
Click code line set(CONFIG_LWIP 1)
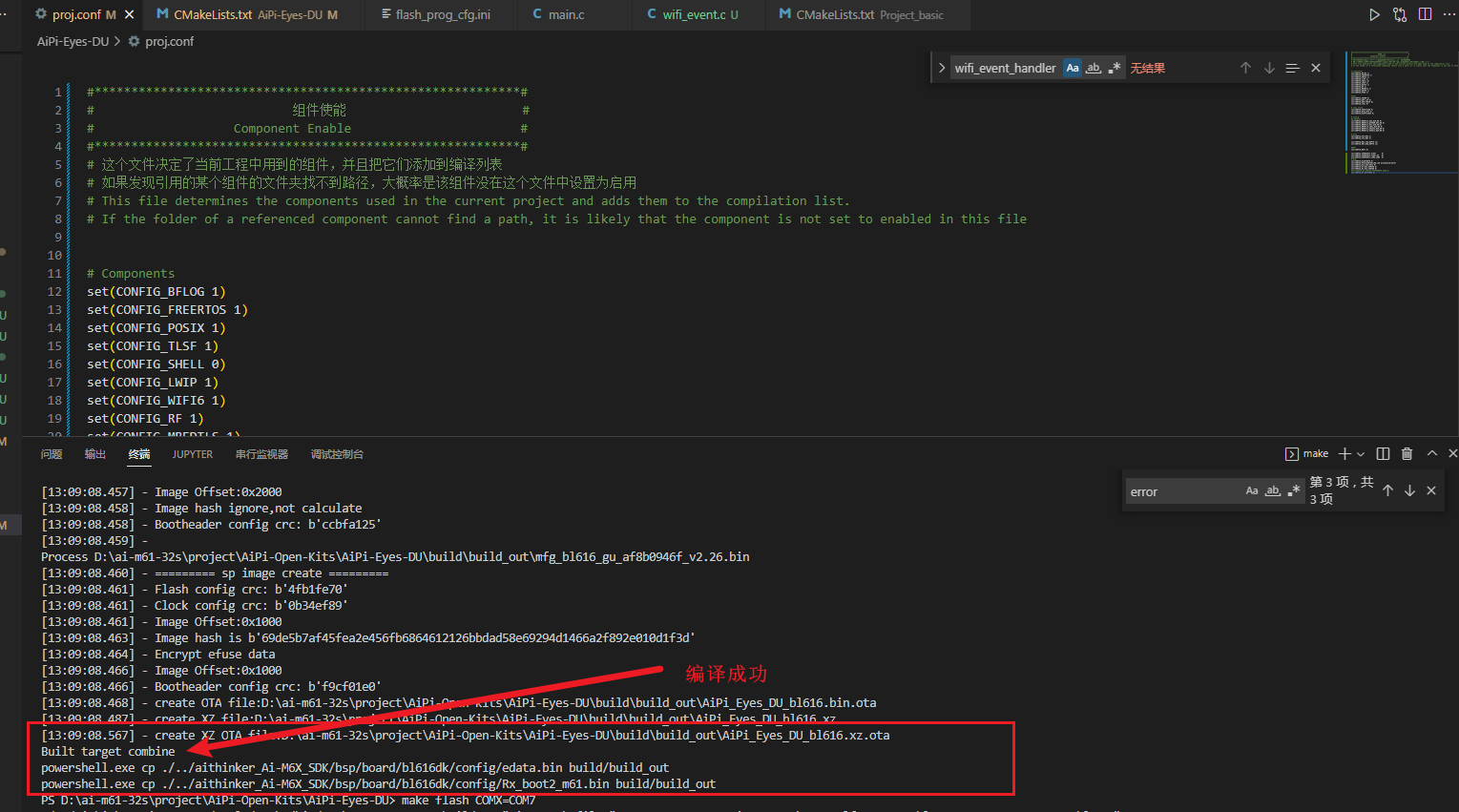coord(153,383)
